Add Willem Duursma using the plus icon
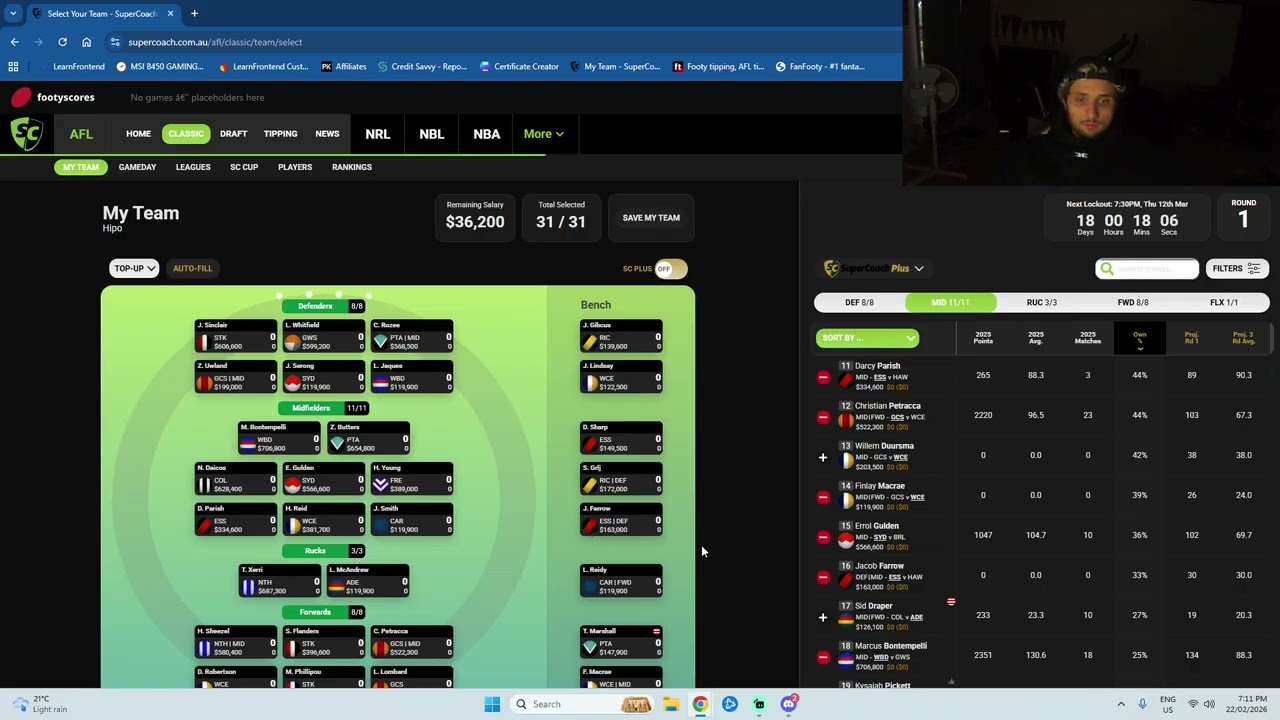This screenshot has width=1280, height=720. click(823, 457)
